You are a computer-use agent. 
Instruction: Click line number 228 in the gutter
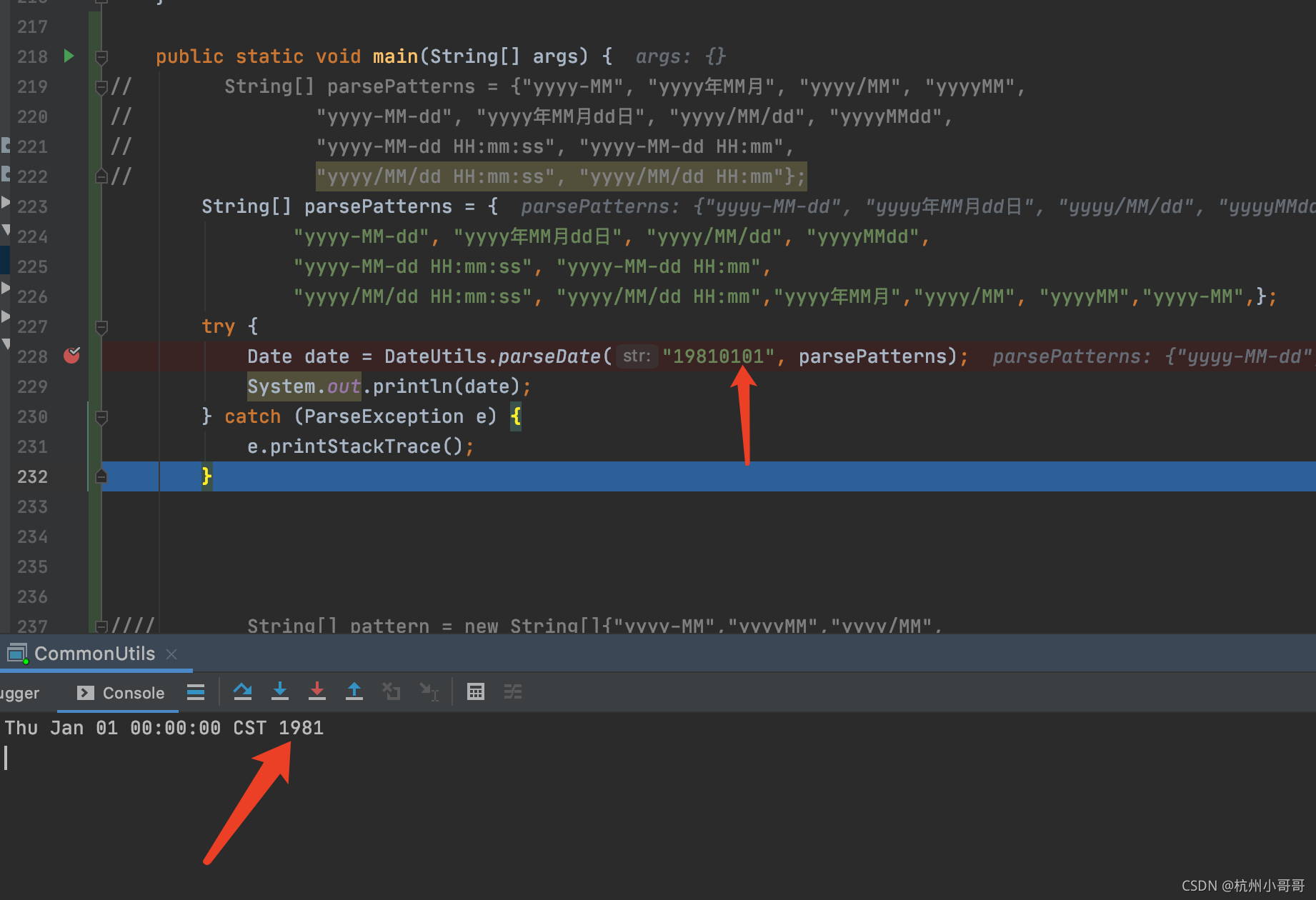(32, 356)
